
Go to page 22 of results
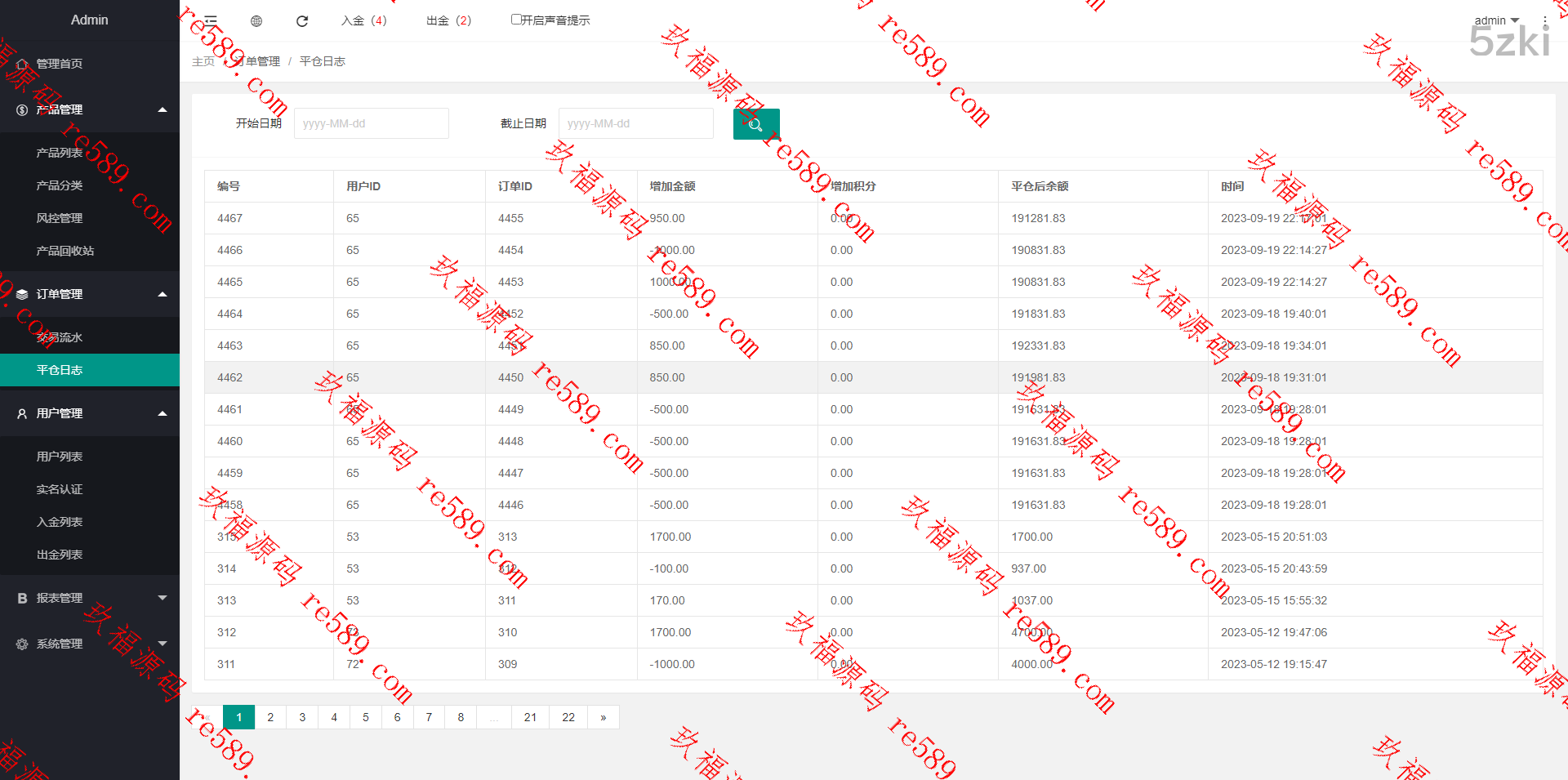coord(568,717)
